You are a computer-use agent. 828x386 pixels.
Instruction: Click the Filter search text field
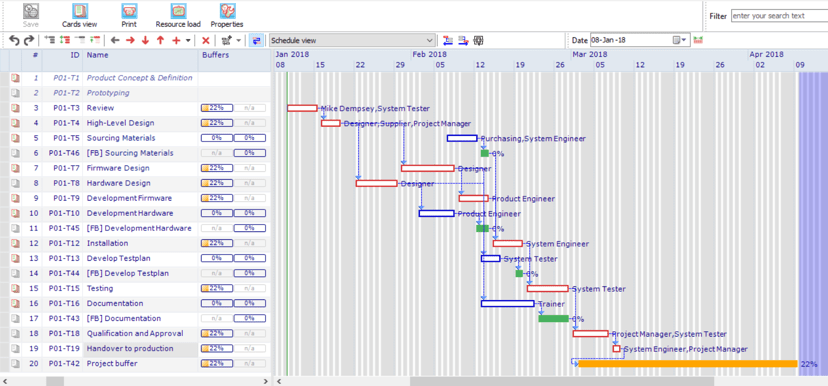click(779, 16)
